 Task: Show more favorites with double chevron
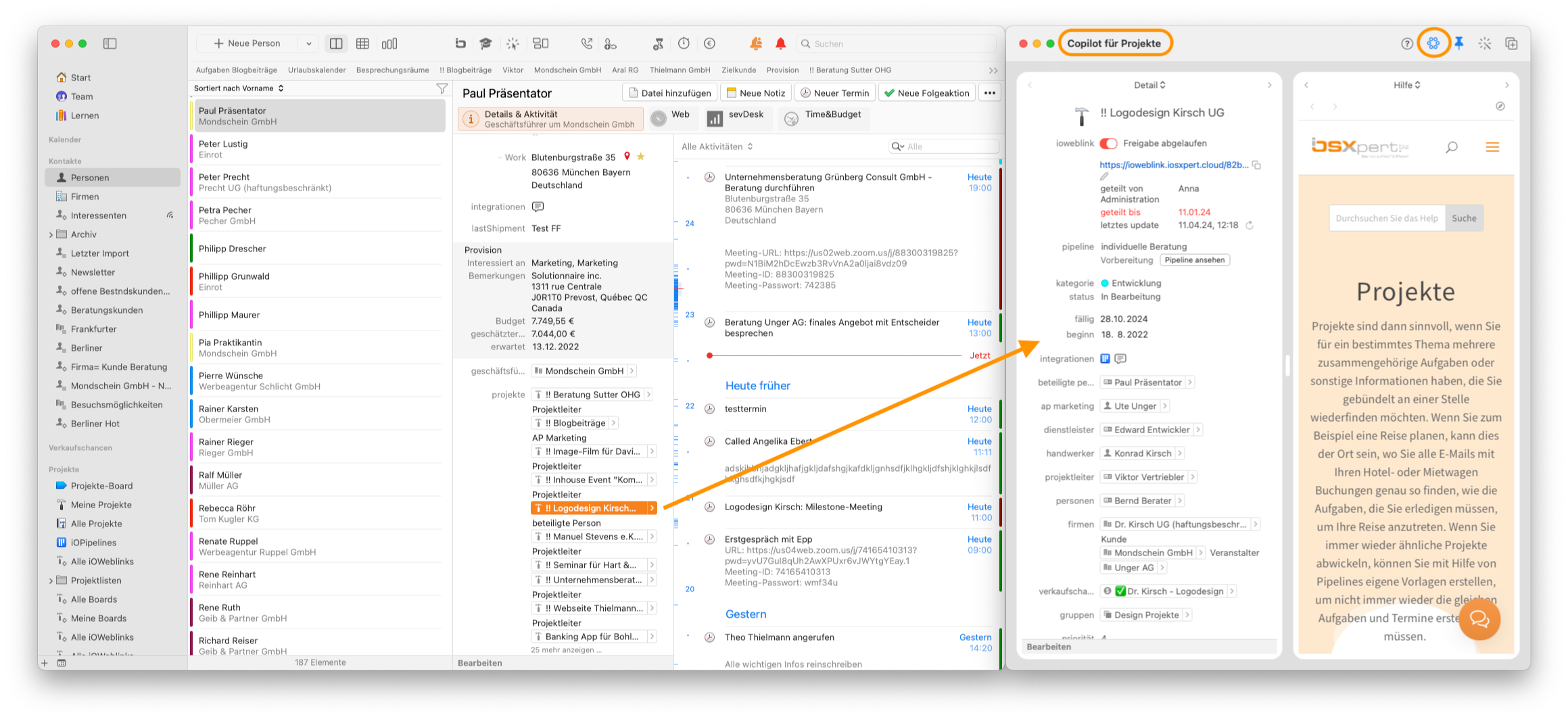pos(993,70)
